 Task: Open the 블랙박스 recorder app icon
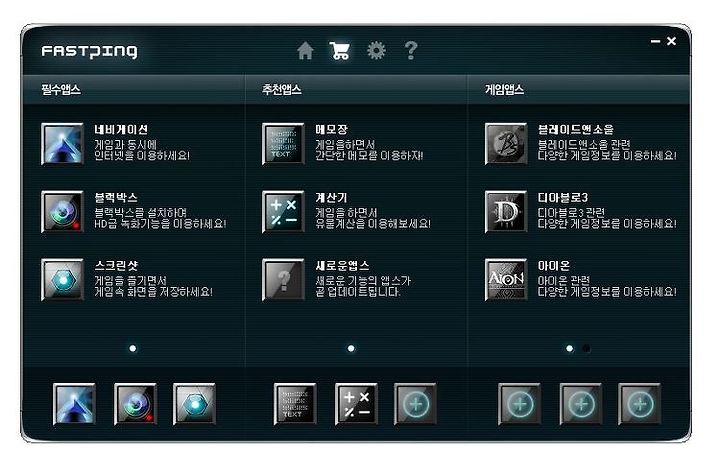[x=62, y=212]
